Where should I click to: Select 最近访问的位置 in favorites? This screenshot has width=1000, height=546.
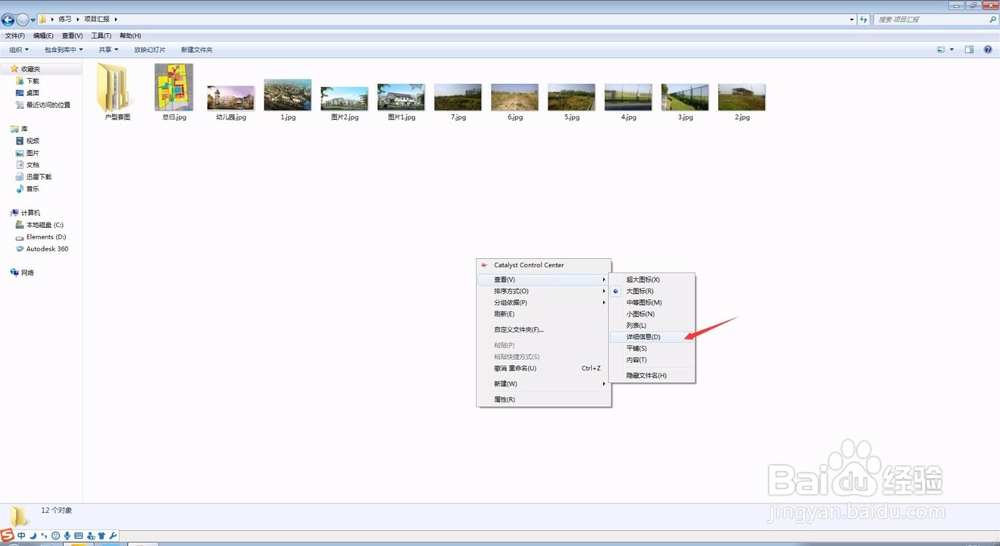pyautogui.click(x=48, y=105)
